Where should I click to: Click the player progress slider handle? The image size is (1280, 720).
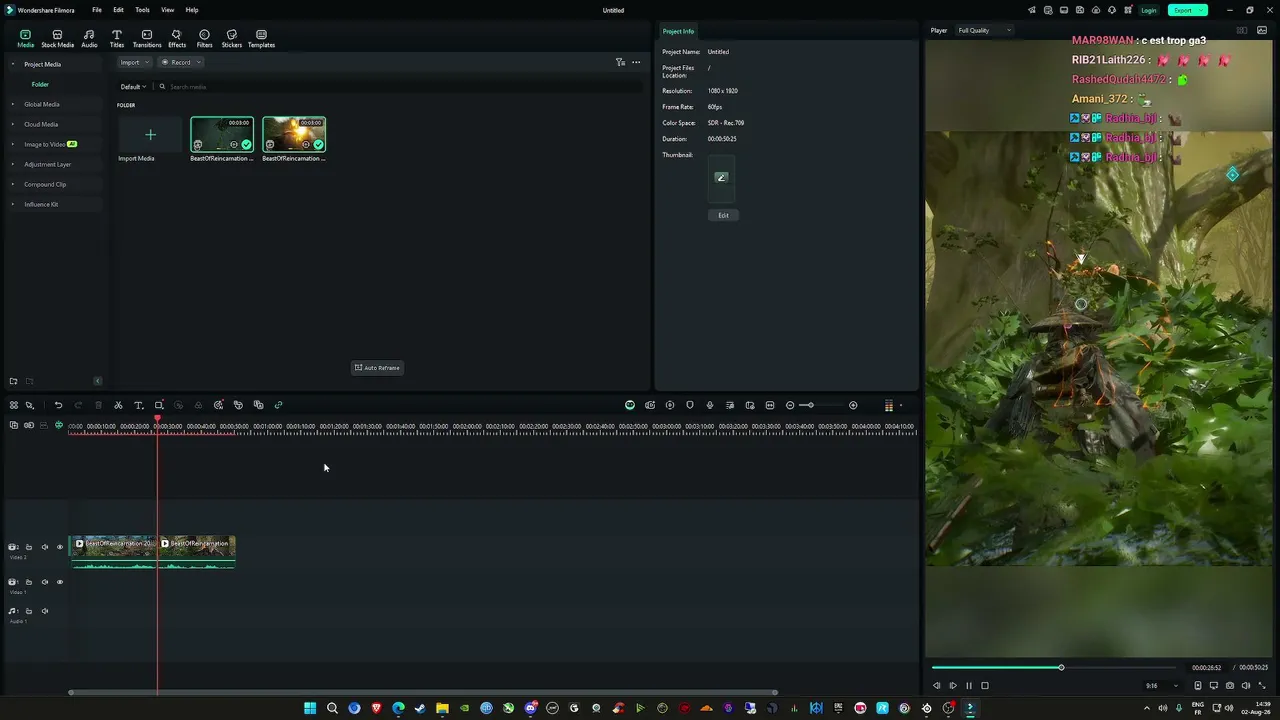(1061, 667)
